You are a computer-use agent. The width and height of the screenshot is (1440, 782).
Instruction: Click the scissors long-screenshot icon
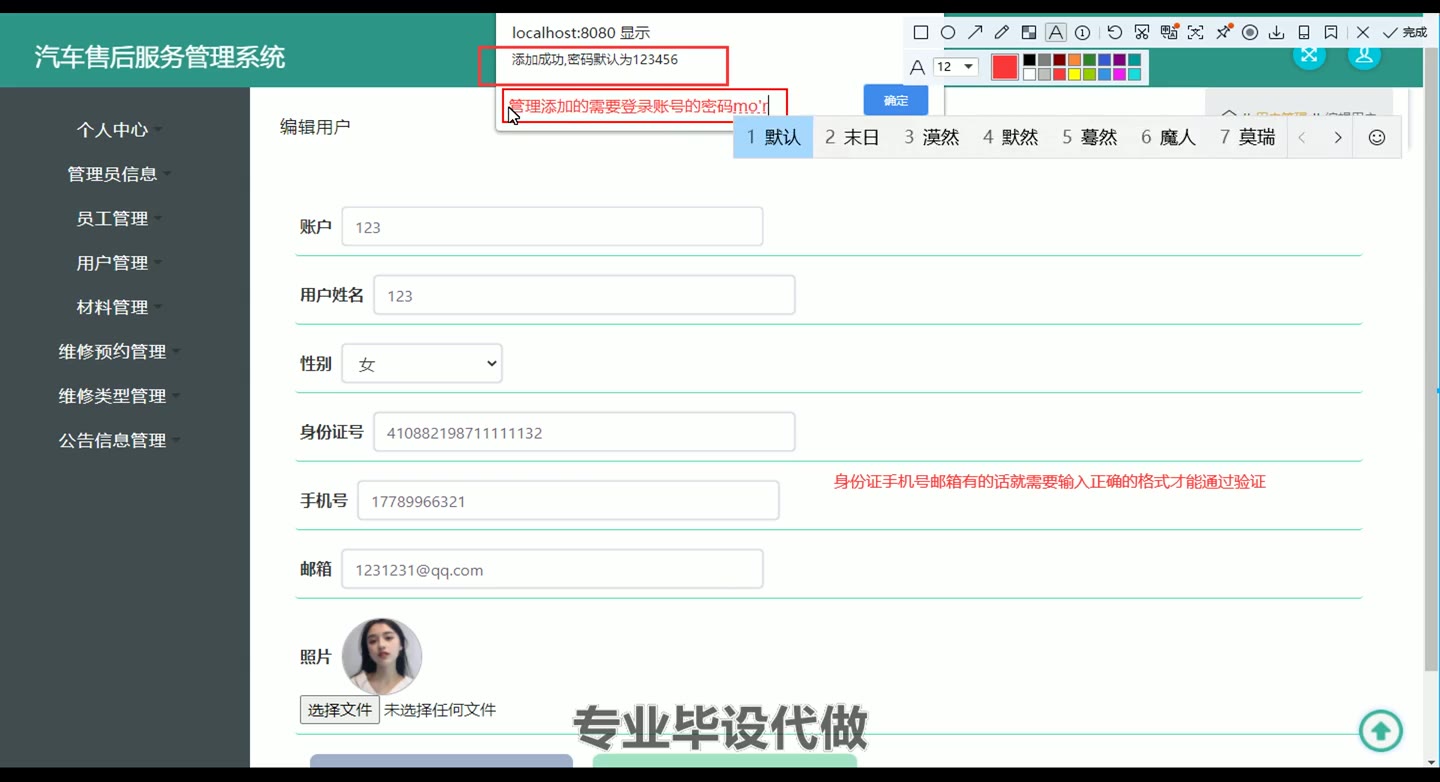pos(1142,32)
